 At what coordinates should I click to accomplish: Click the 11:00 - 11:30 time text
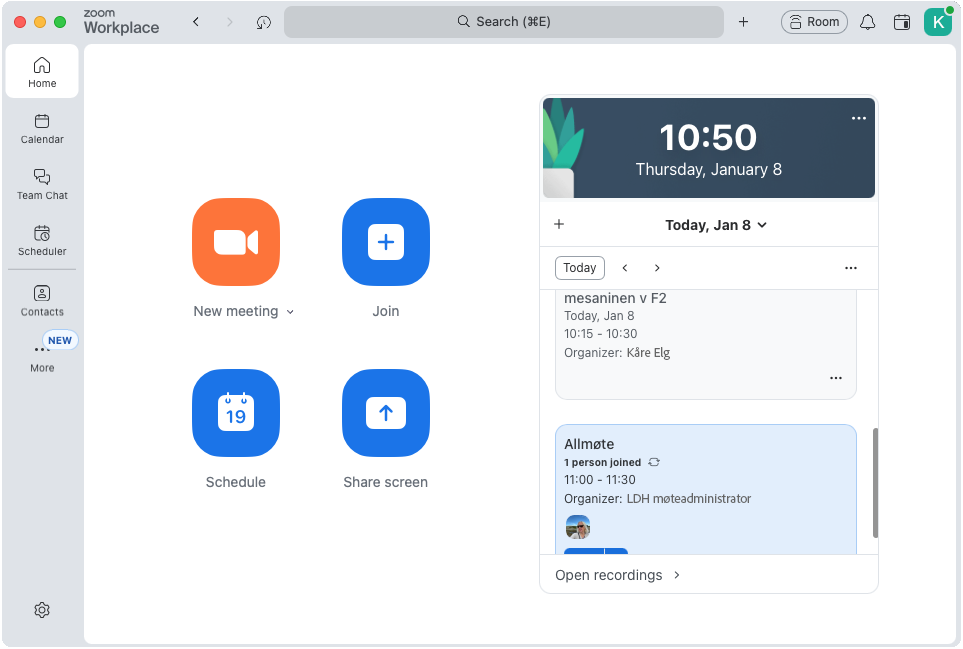(600, 480)
